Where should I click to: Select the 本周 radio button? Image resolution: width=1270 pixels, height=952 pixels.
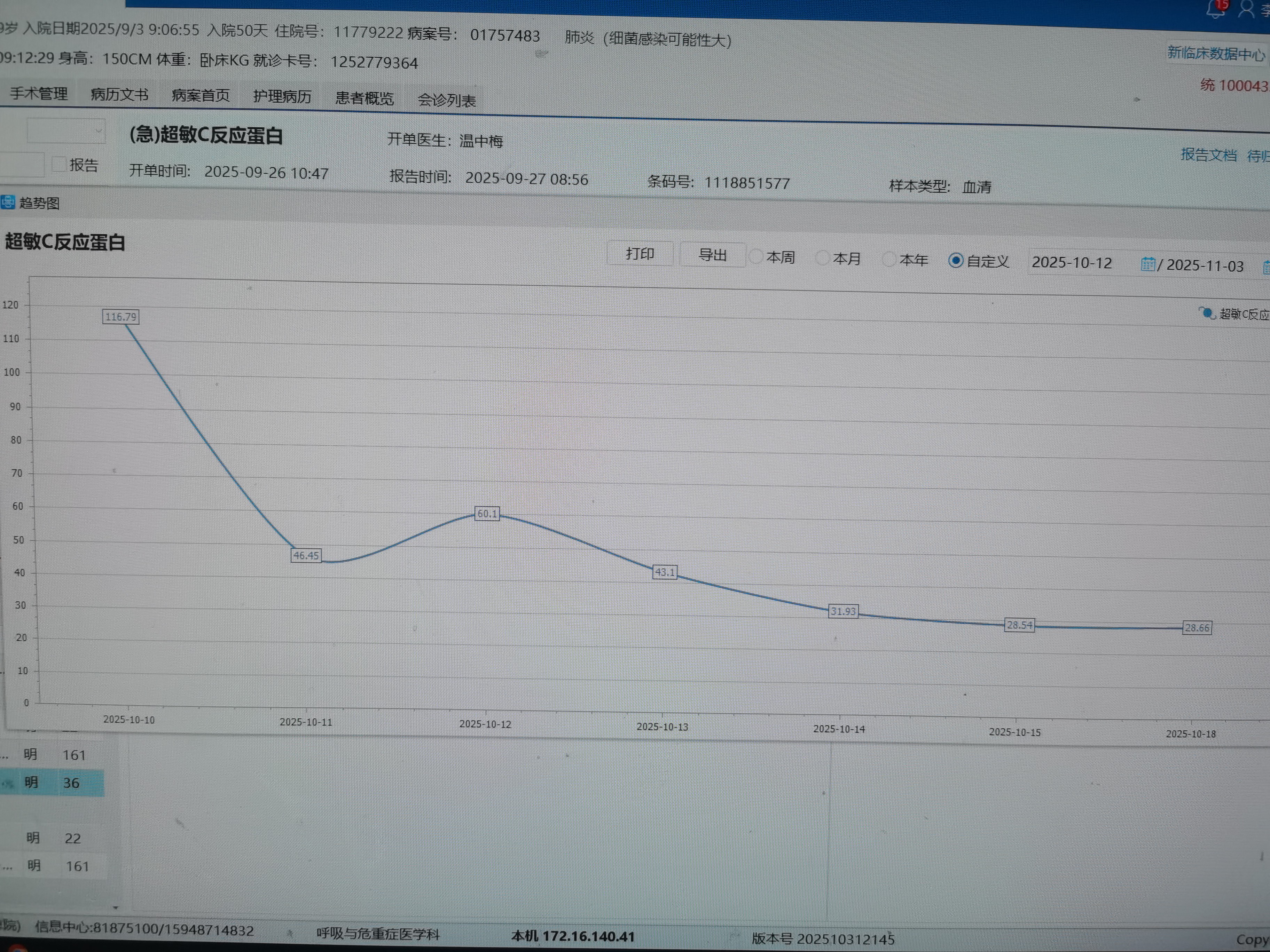click(x=755, y=256)
